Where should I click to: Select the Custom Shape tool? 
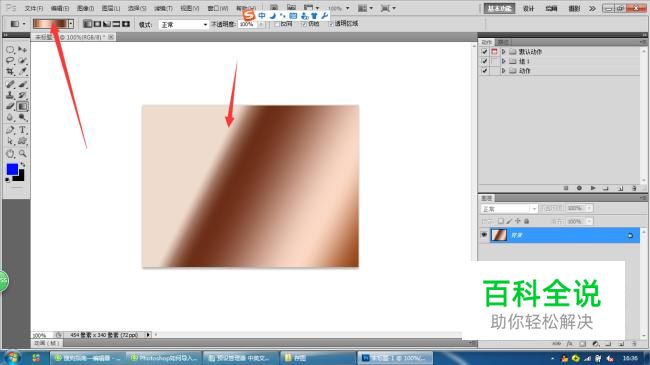tap(22, 141)
